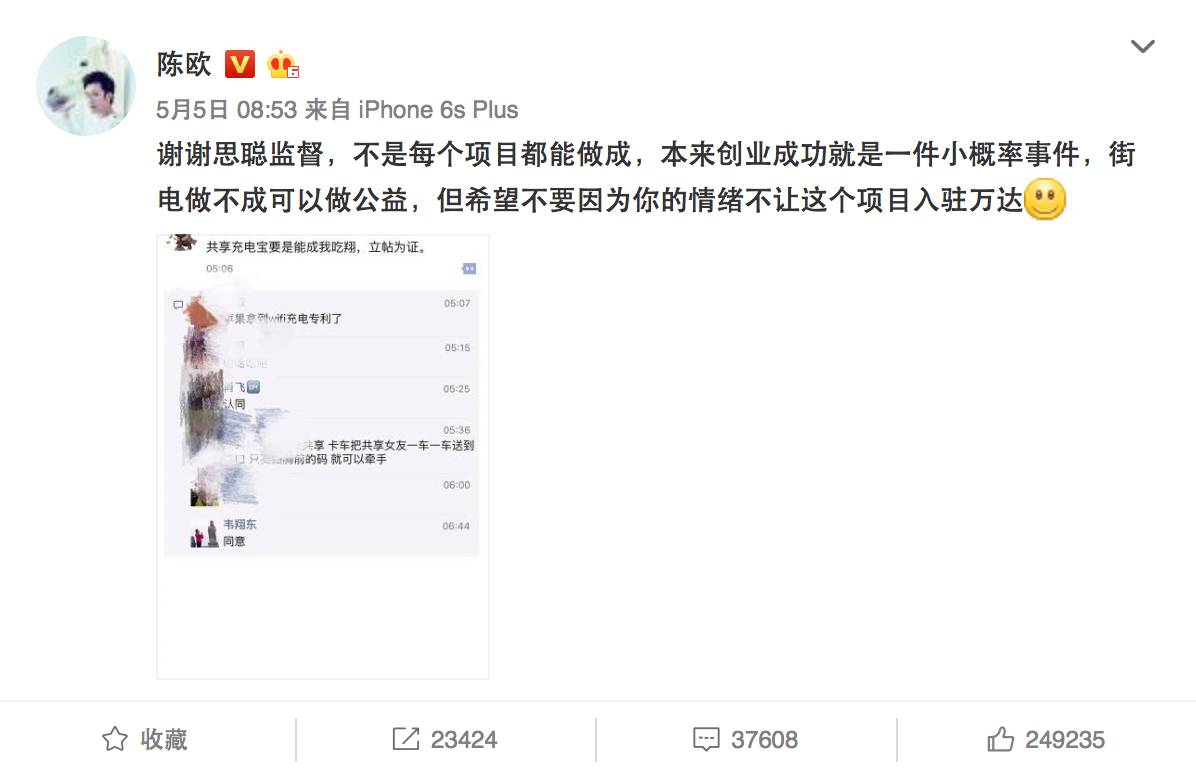The height and width of the screenshot is (774, 1196).
Task: Click the thumbs-up like icon
Action: click(x=1001, y=739)
